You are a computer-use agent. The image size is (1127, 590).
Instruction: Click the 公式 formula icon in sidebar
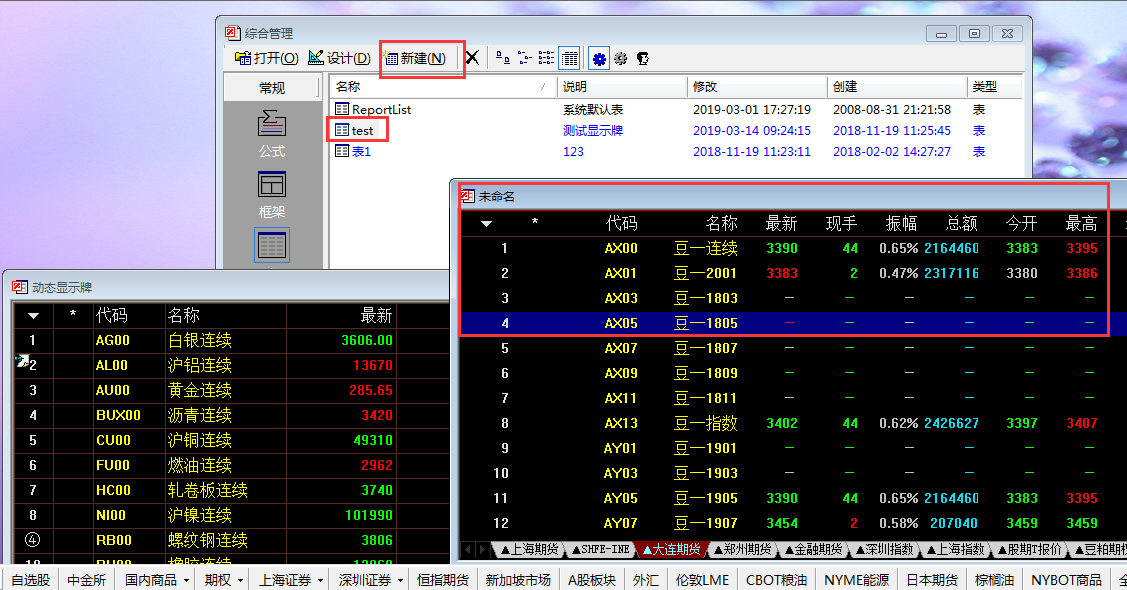pos(272,133)
